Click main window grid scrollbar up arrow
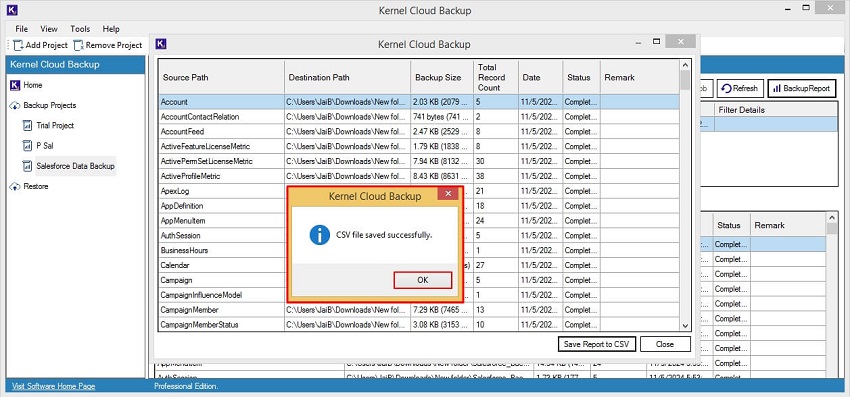 tap(832, 217)
